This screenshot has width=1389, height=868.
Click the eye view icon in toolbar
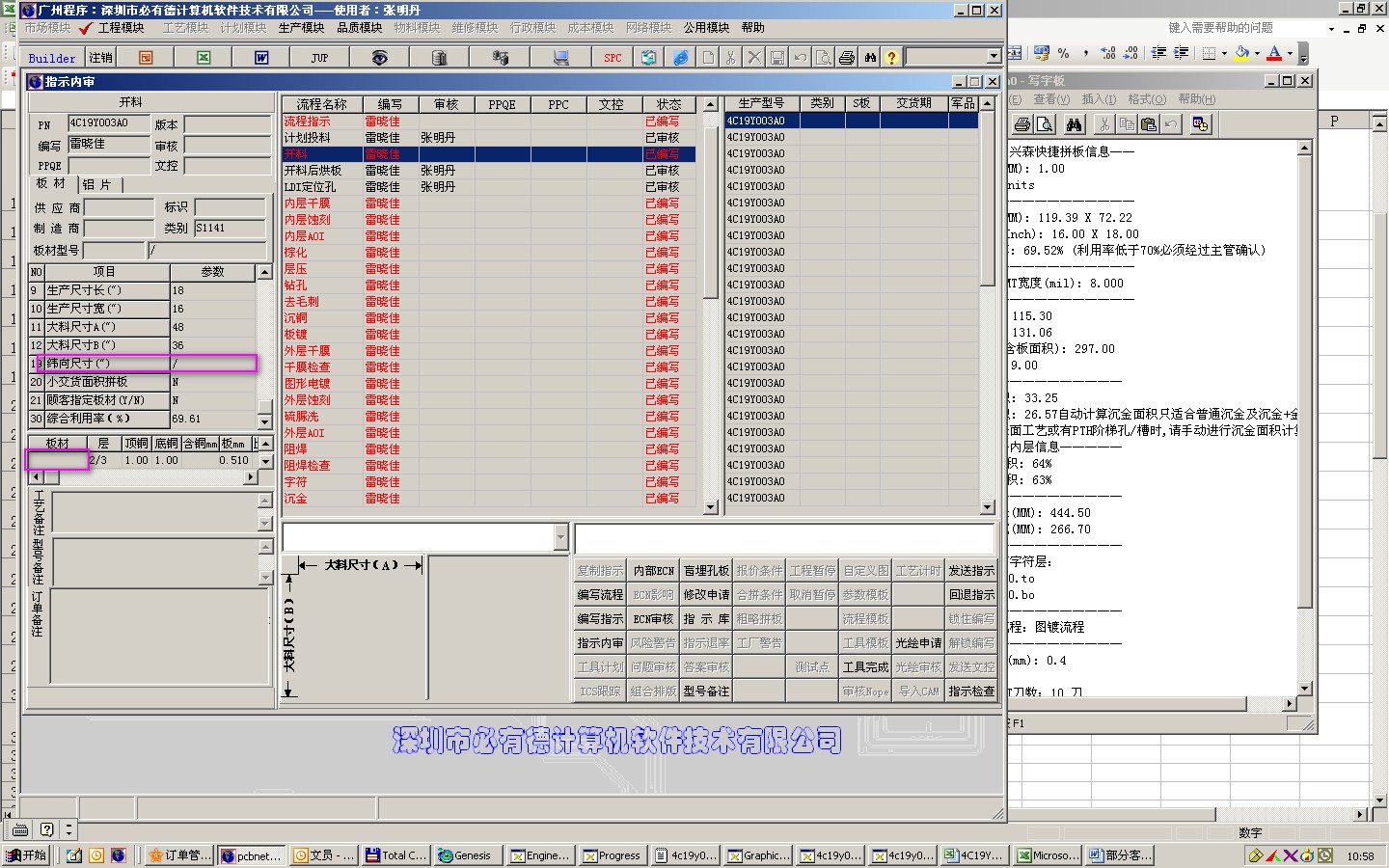[380, 58]
